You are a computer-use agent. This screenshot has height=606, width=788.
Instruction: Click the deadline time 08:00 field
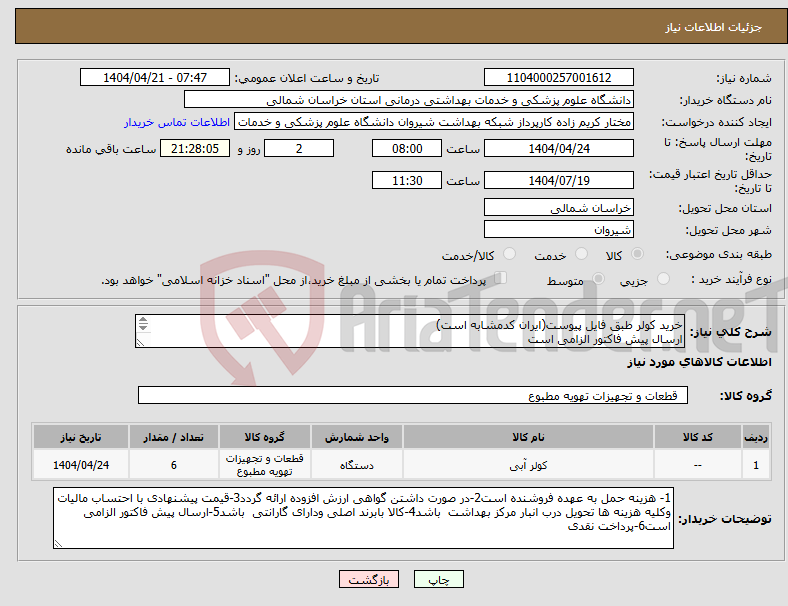(x=407, y=148)
